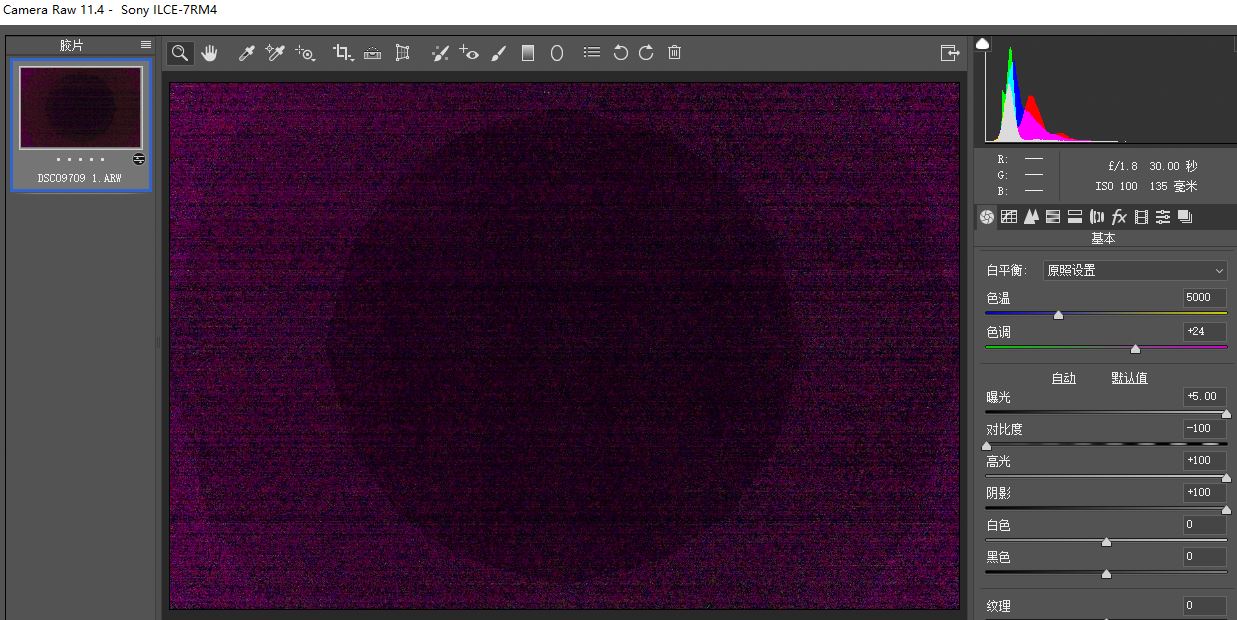Click the settings badge on thumbnail

138,159
